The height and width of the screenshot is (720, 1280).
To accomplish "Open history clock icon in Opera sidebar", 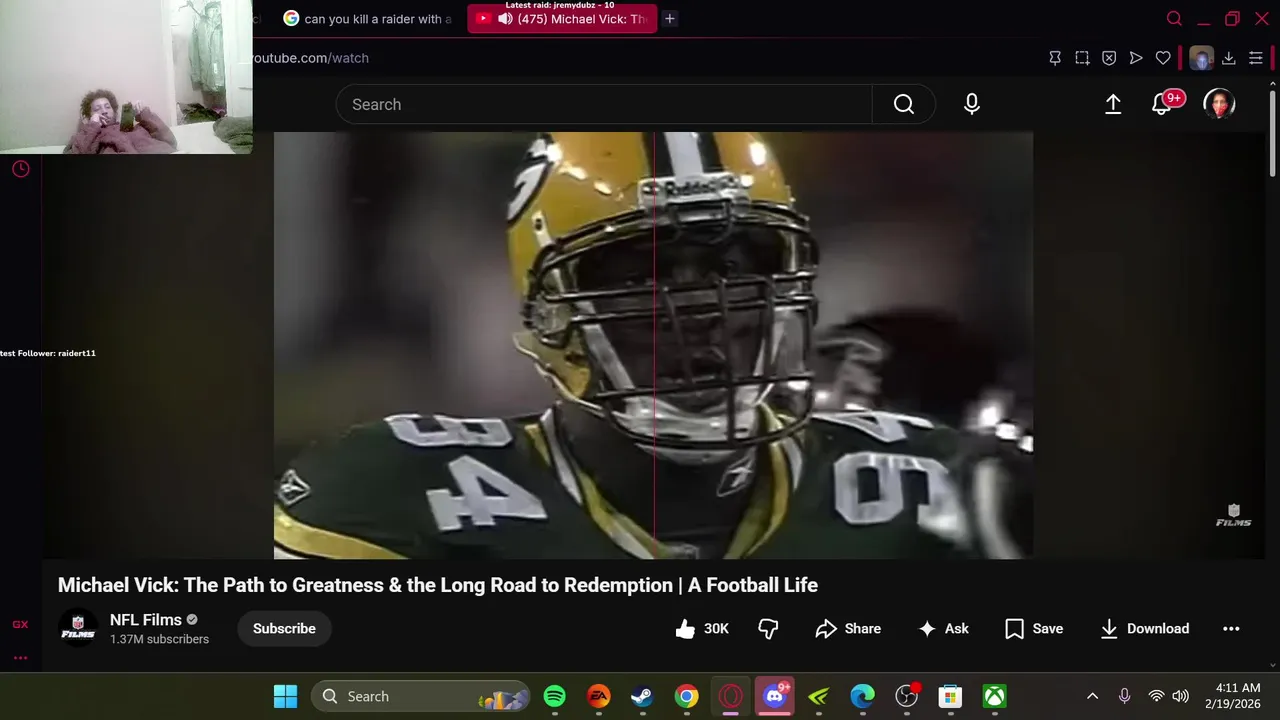I will pyautogui.click(x=20, y=169).
